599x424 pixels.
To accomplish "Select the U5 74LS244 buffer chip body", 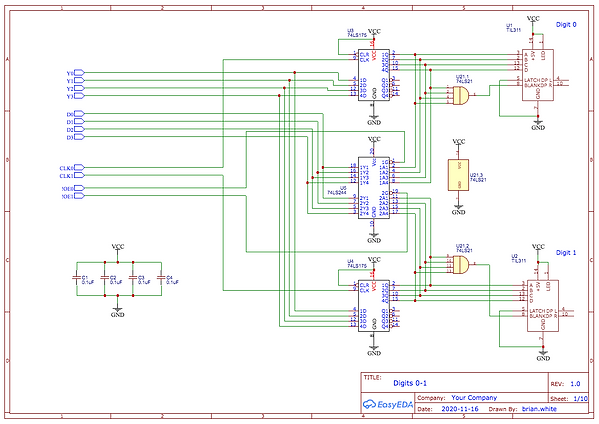I will (x=374, y=188).
